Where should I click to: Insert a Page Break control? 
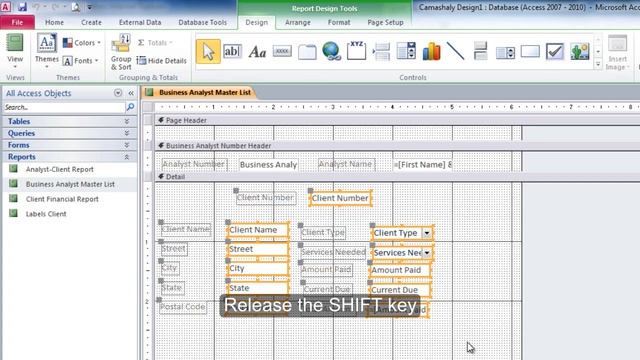381,51
